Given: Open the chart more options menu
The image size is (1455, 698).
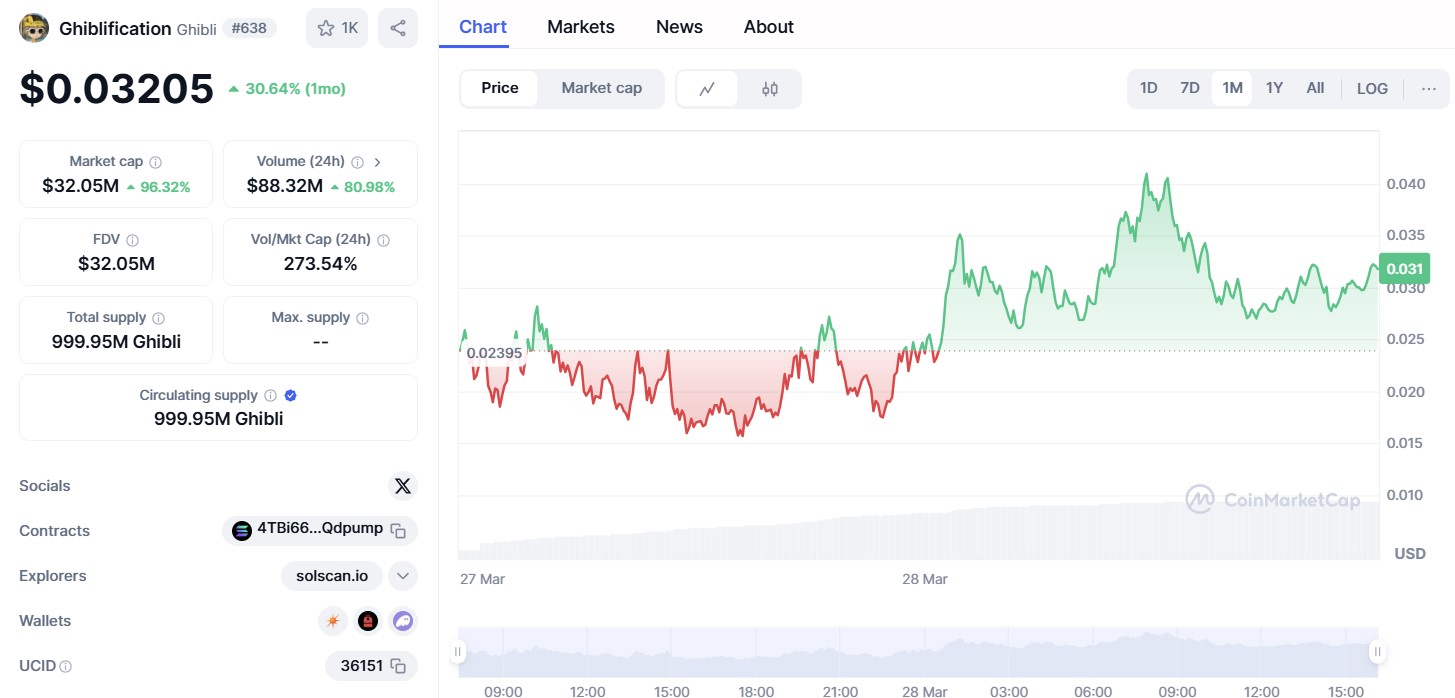Looking at the screenshot, I should tap(1428, 88).
